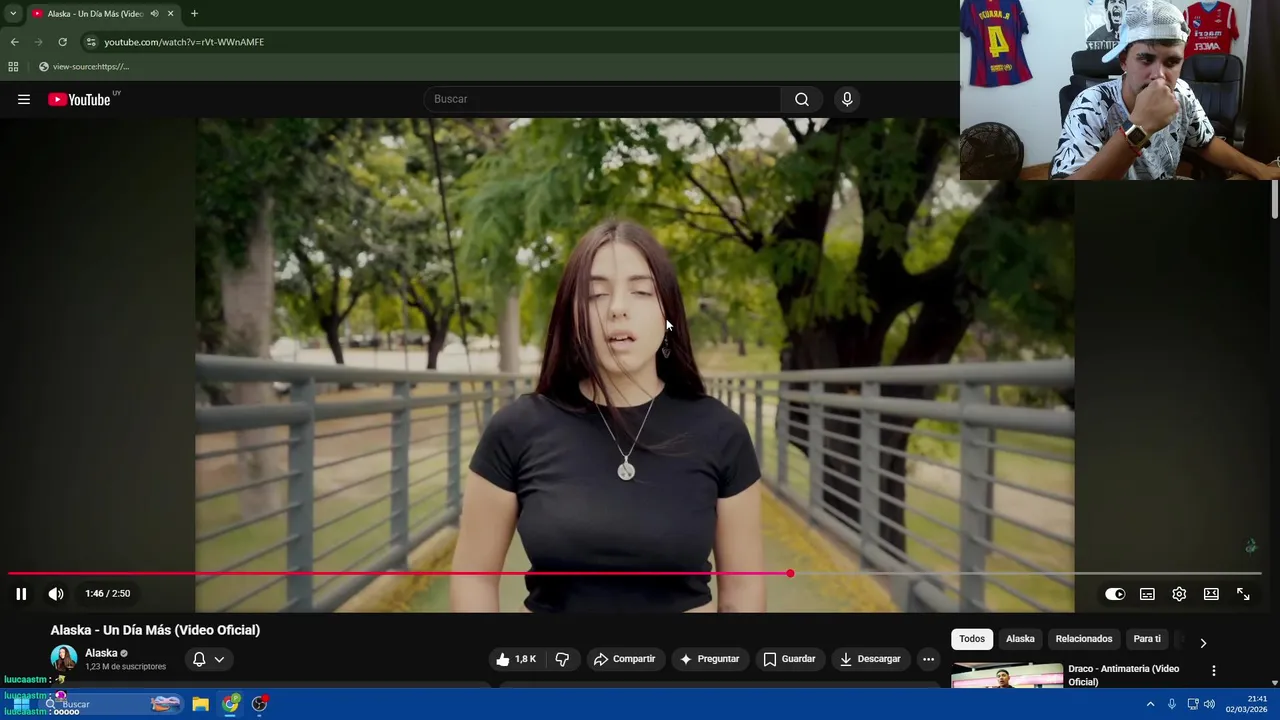
Task: Go back in browser history
Action: 14,42
